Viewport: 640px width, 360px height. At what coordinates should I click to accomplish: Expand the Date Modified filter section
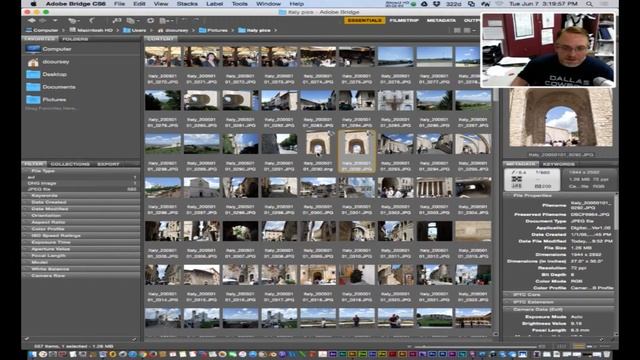click(x=81, y=209)
